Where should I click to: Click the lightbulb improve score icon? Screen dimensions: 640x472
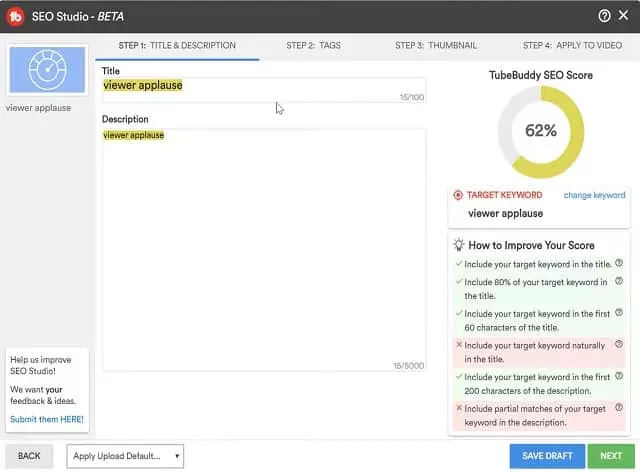pos(459,245)
